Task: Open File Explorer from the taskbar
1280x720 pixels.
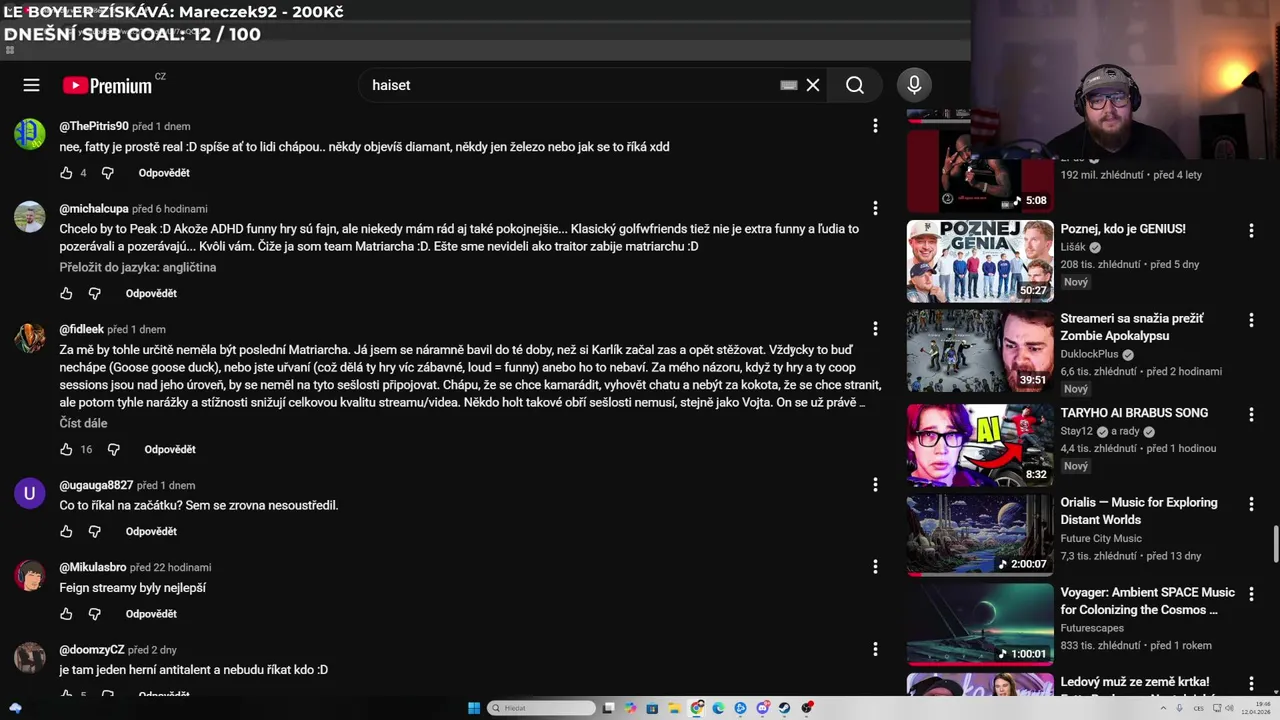Action: [674, 708]
